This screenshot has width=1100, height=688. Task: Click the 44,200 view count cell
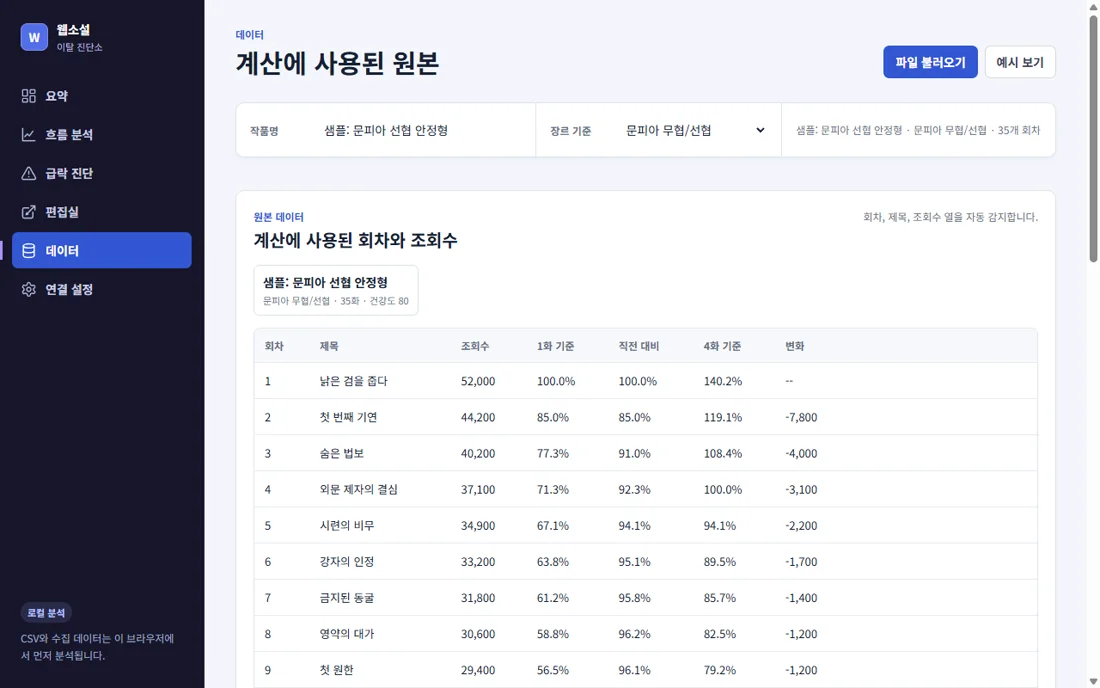pyautogui.click(x=478, y=417)
